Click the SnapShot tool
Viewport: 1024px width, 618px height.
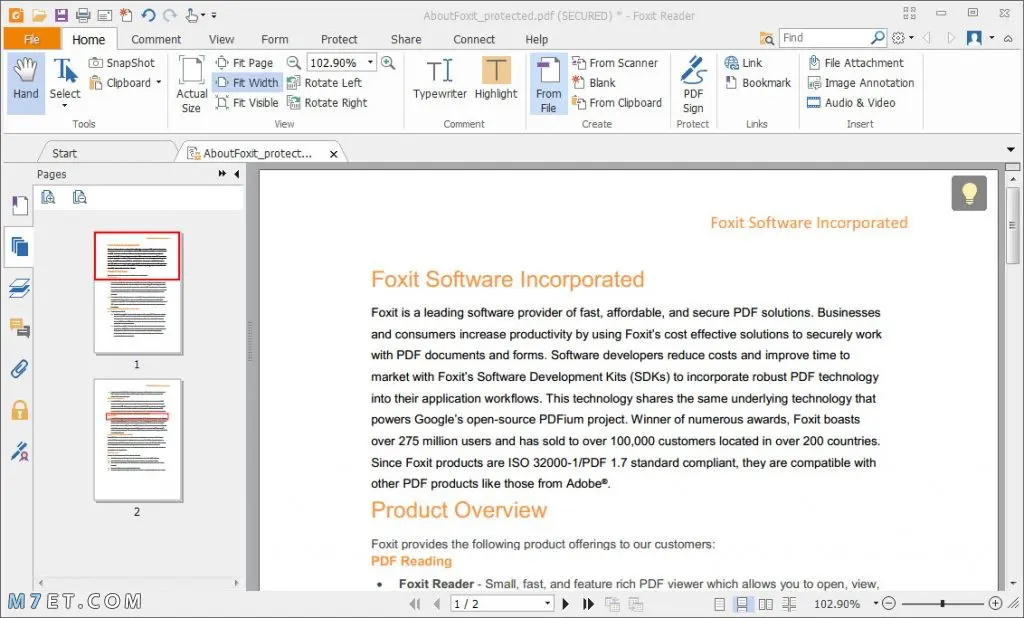pyautogui.click(x=122, y=63)
